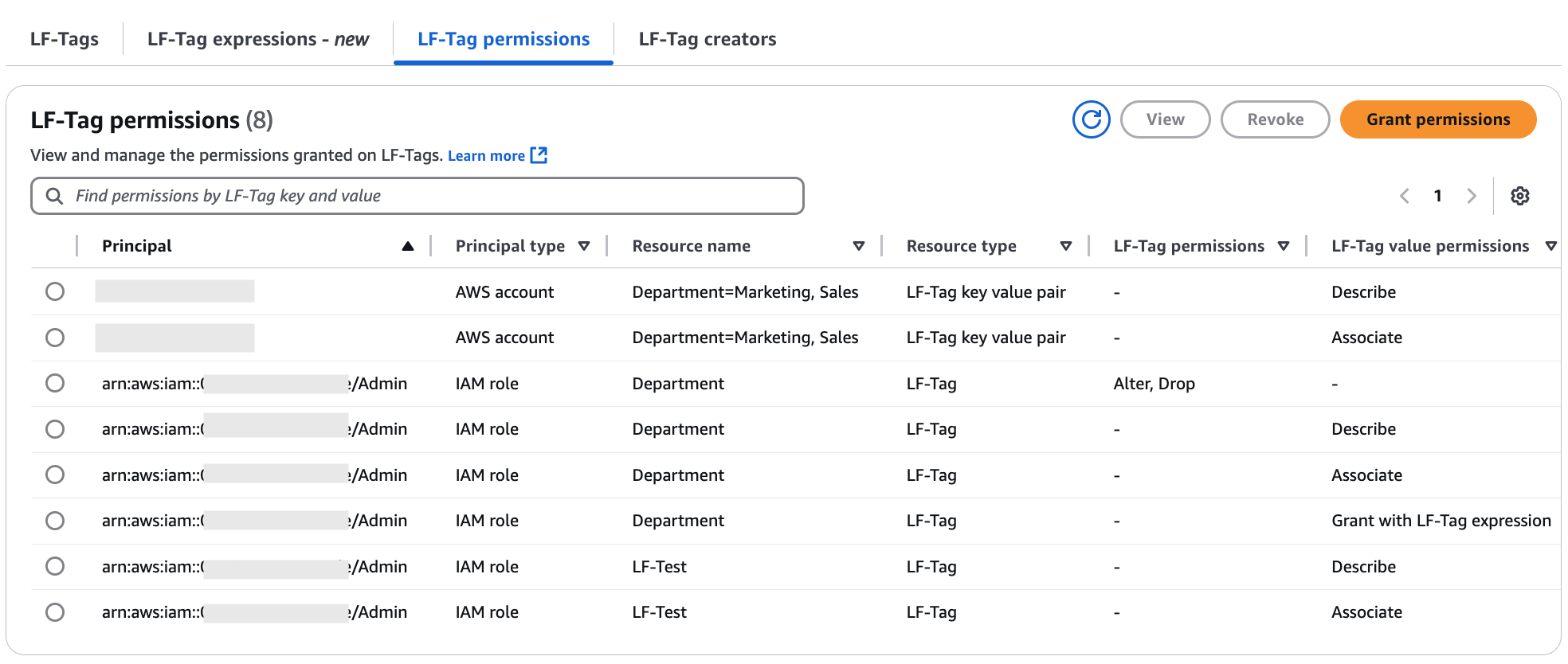The height and width of the screenshot is (664, 1568).
Task: Switch to LF-Tag creators tab
Action: 707,39
